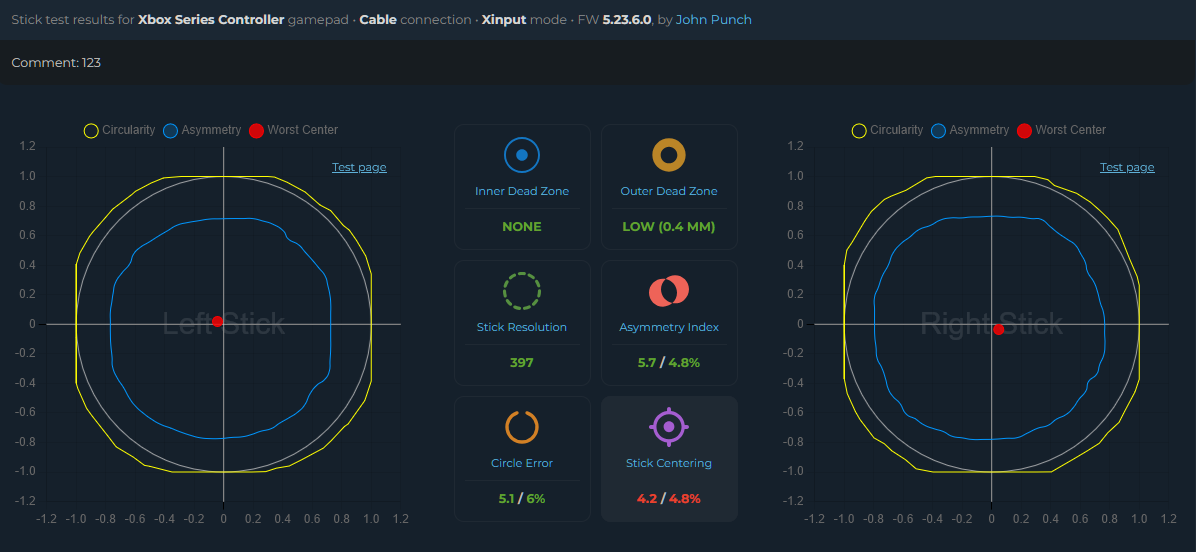The width and height of the screenshot is (1196, 552).
Task: Click the Stick Resolution dashed circle icon
Action: [x=522, y=290]
